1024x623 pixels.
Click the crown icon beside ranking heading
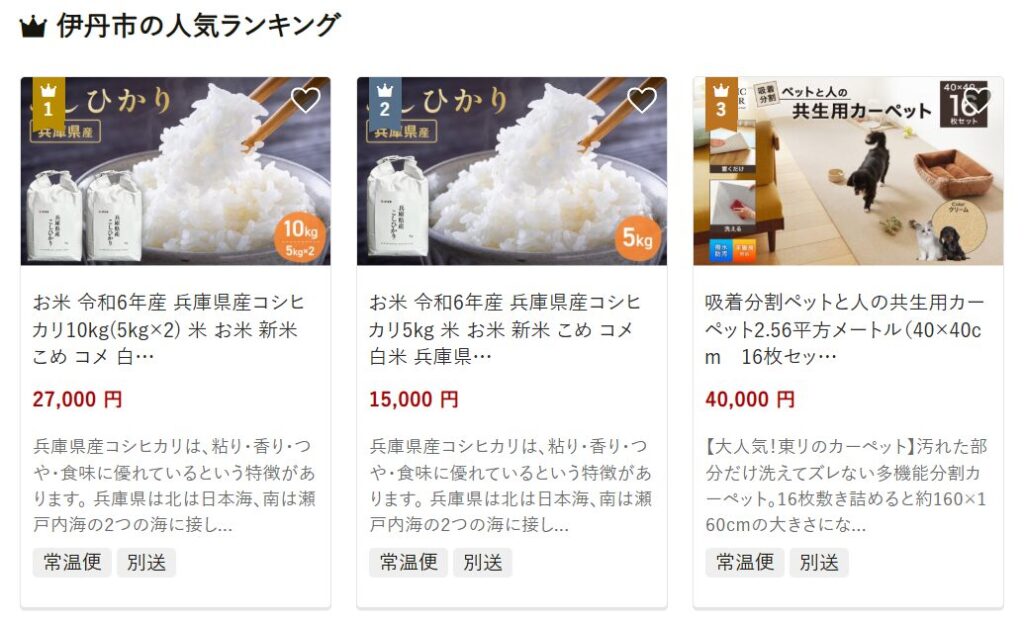33,27
